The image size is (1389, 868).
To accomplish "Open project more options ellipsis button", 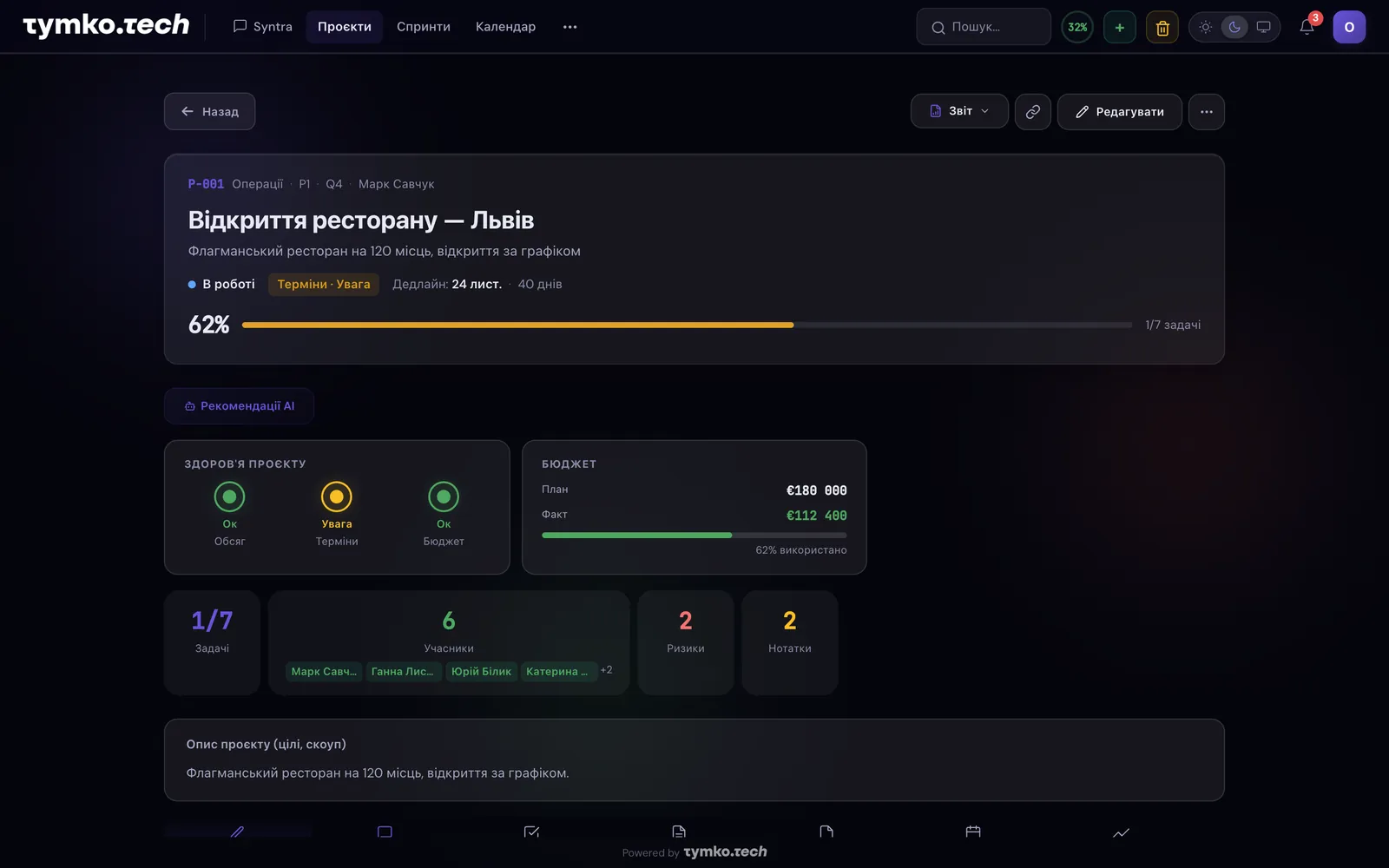I will (1207, 111).
